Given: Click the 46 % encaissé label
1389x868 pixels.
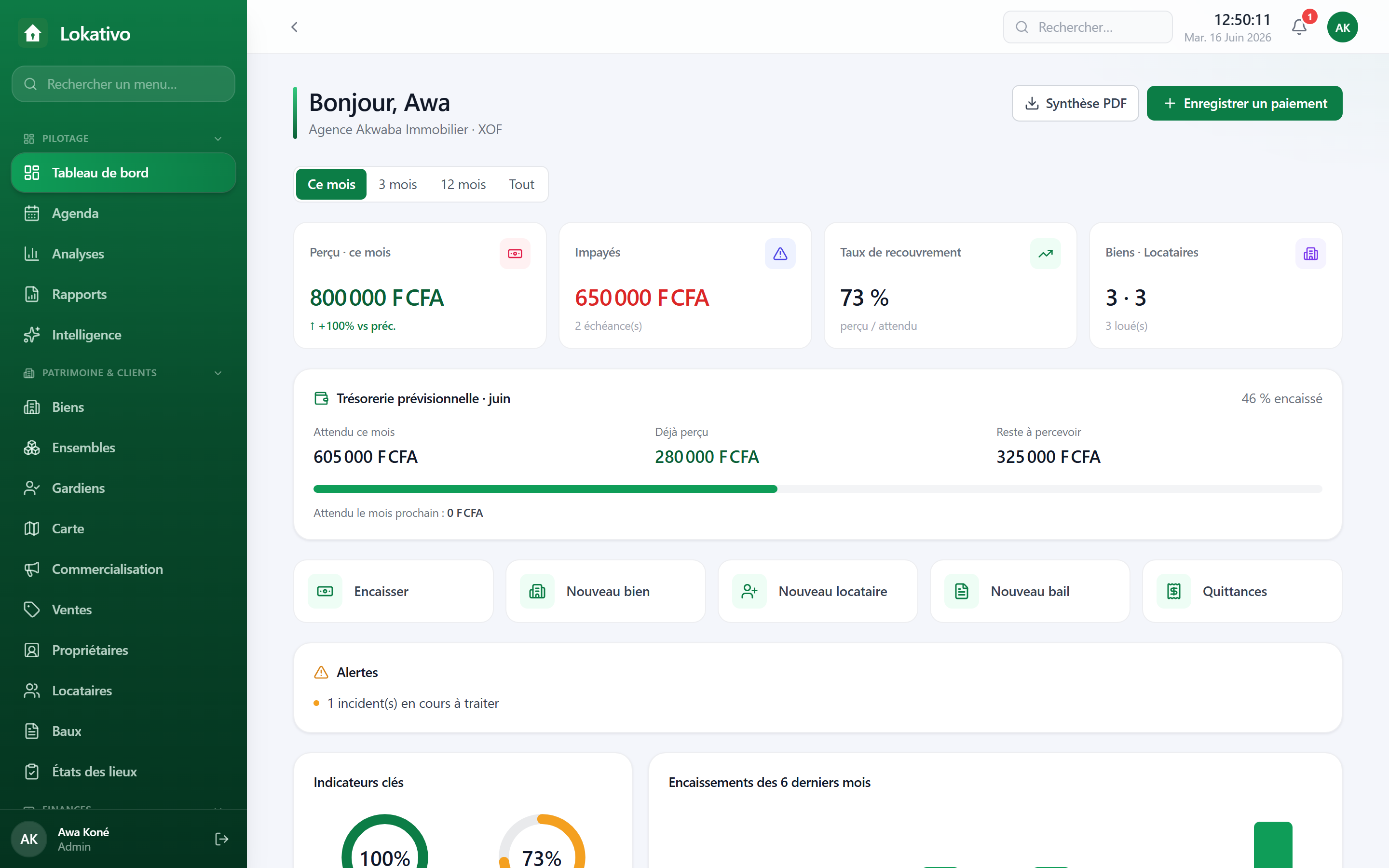Looking at the screenshot, I should 1281,398.
